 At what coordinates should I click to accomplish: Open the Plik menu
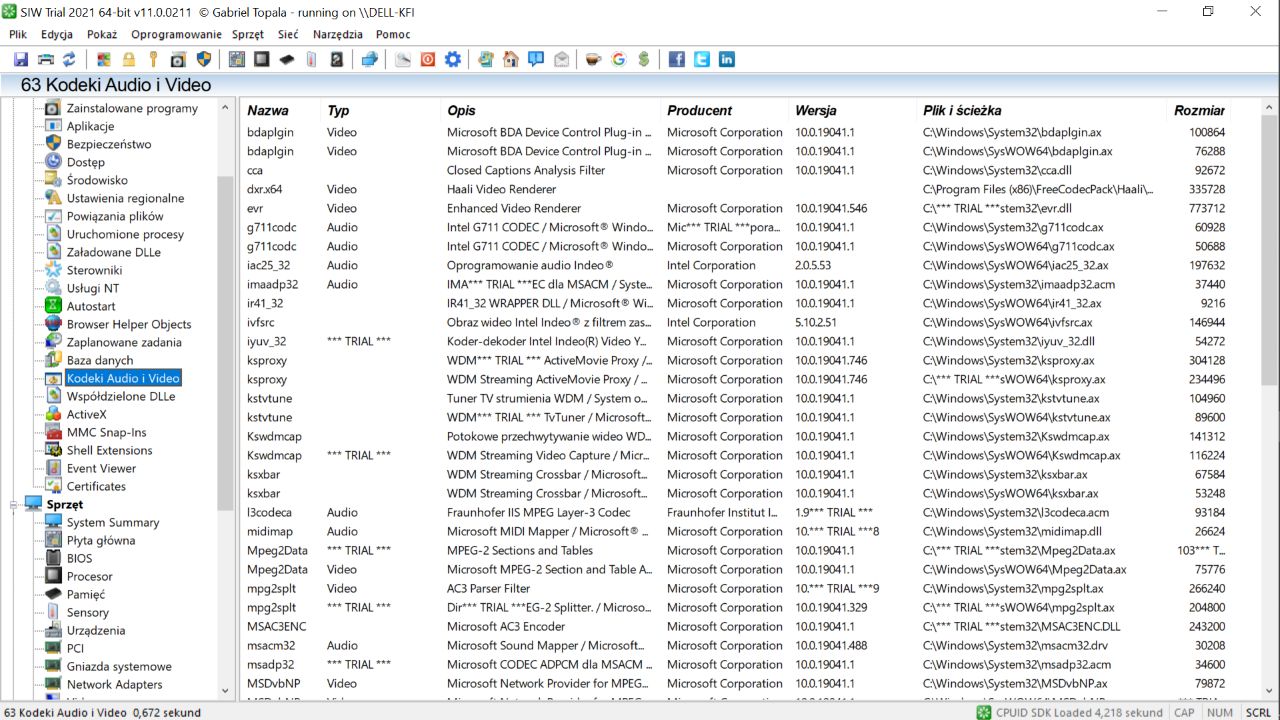18,34
